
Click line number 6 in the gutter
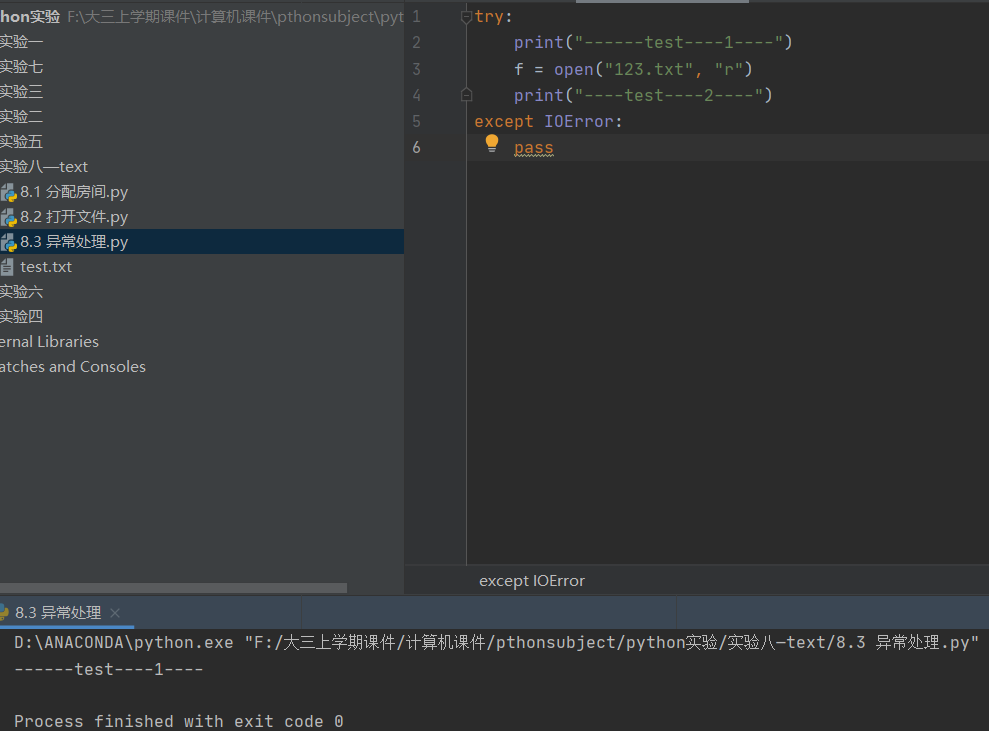coord(416,148)
